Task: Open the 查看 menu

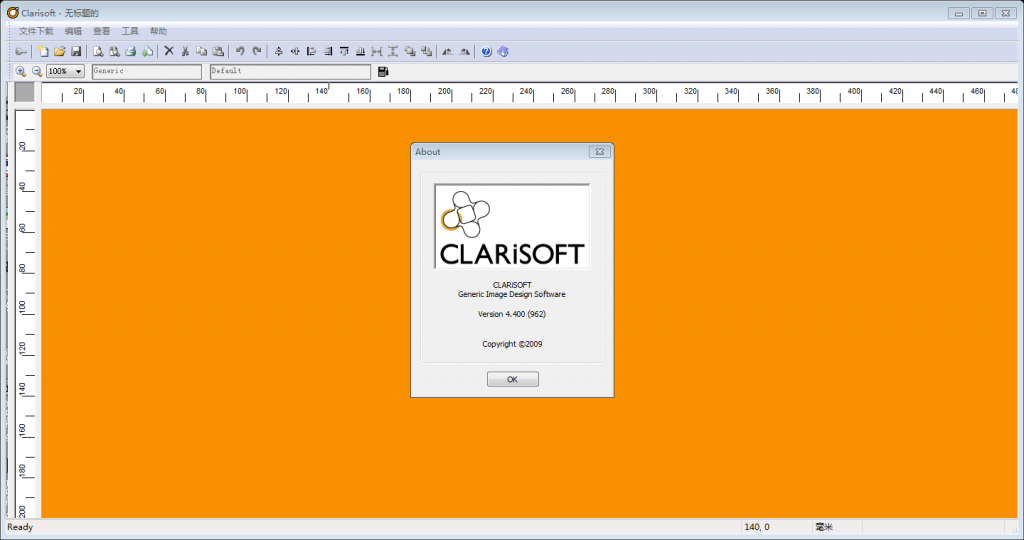Action: point(101,31)
